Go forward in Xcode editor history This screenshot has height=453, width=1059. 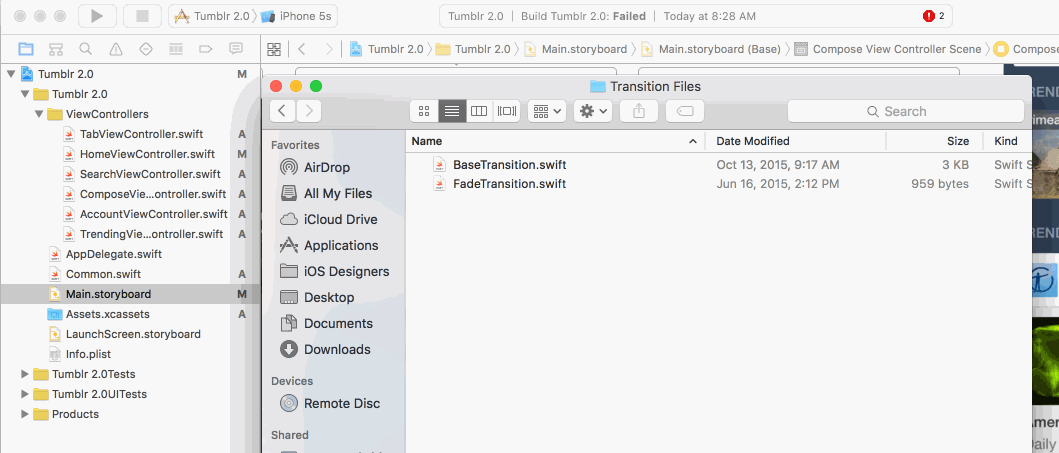[329, 49]
